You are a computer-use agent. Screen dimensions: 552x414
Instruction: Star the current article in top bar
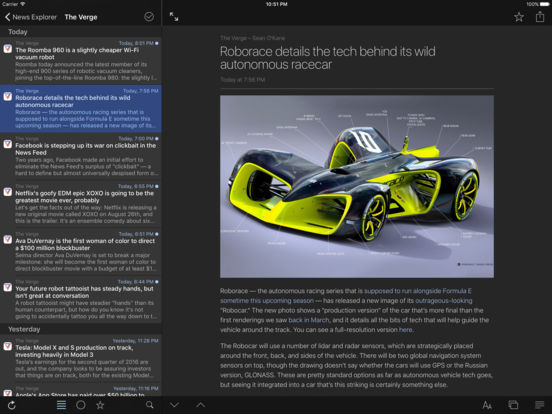tap(519, 17)
